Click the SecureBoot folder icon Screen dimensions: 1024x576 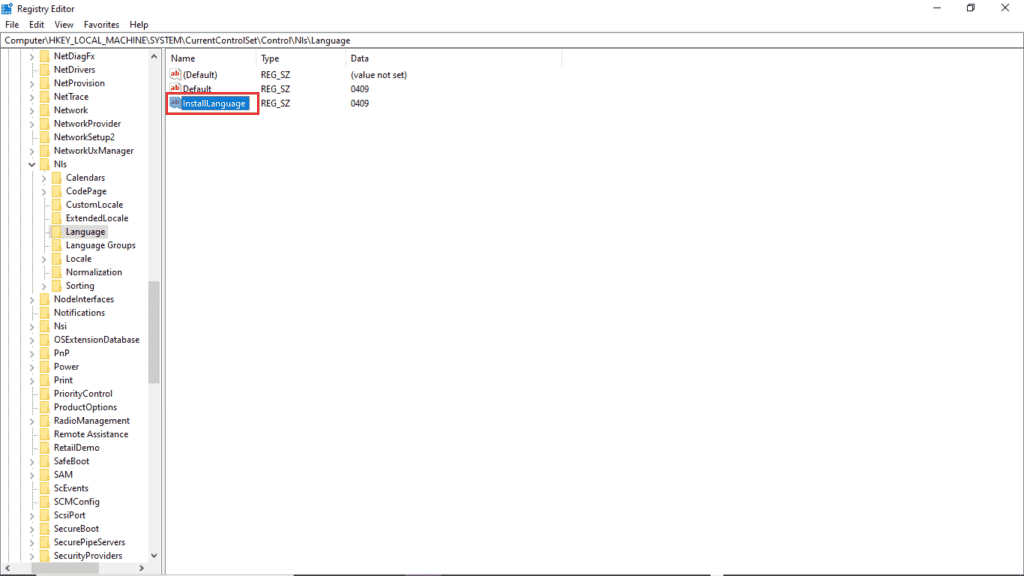tap(44, 528)
